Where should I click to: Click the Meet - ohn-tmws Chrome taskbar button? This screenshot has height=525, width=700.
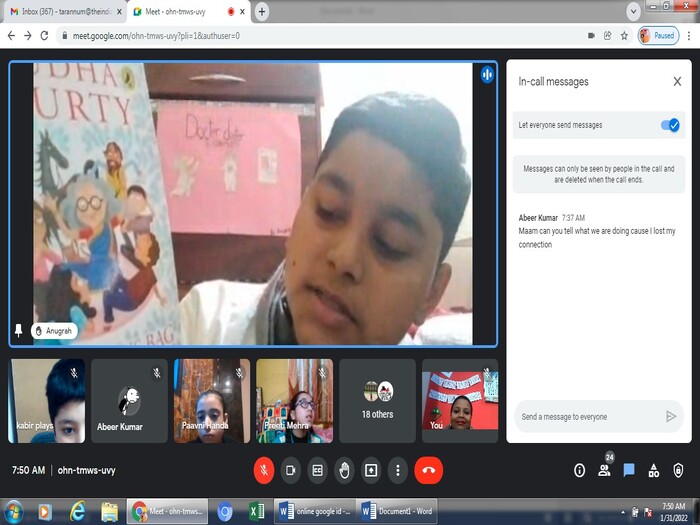click(168, 511)
